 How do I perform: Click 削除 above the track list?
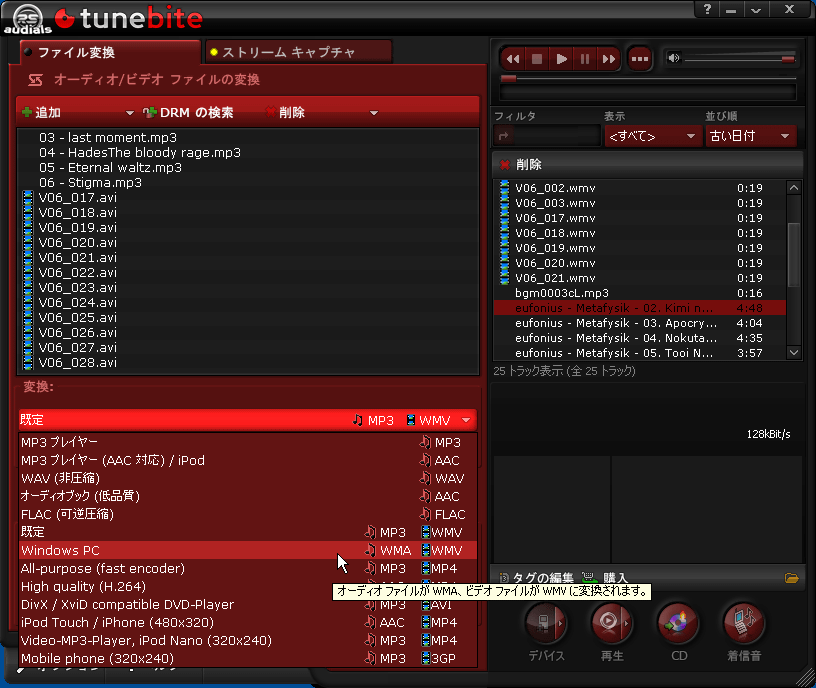(x=521, y=165)
